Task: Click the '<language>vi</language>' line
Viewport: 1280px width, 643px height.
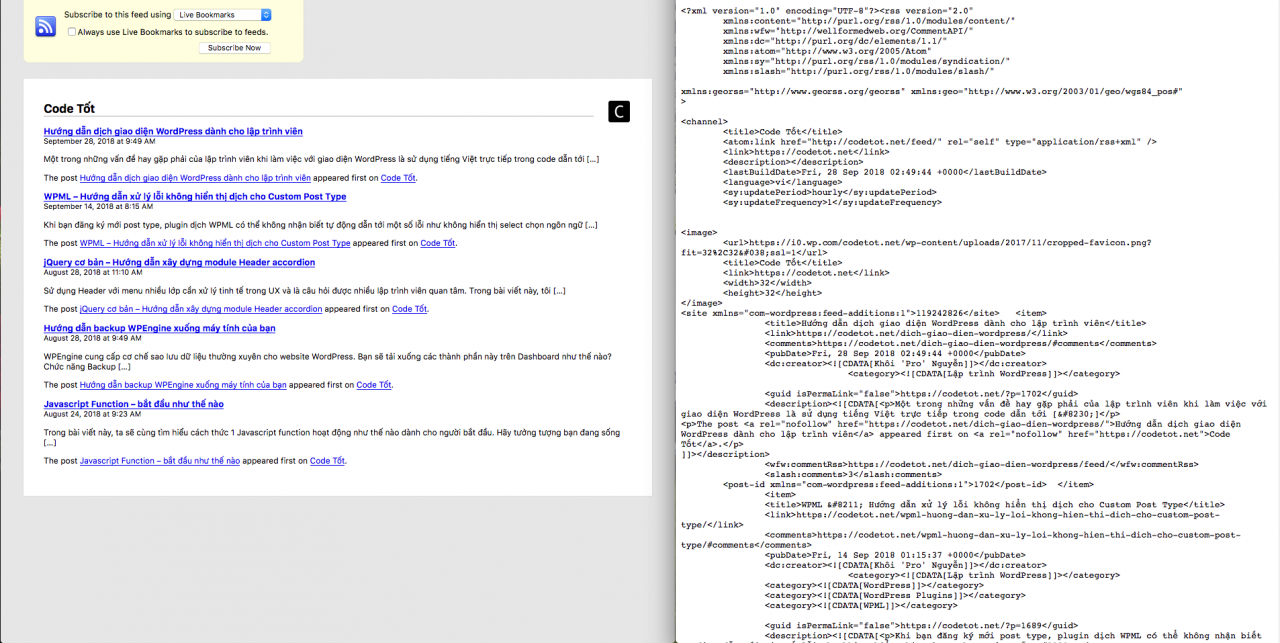Action: [780, 182]
